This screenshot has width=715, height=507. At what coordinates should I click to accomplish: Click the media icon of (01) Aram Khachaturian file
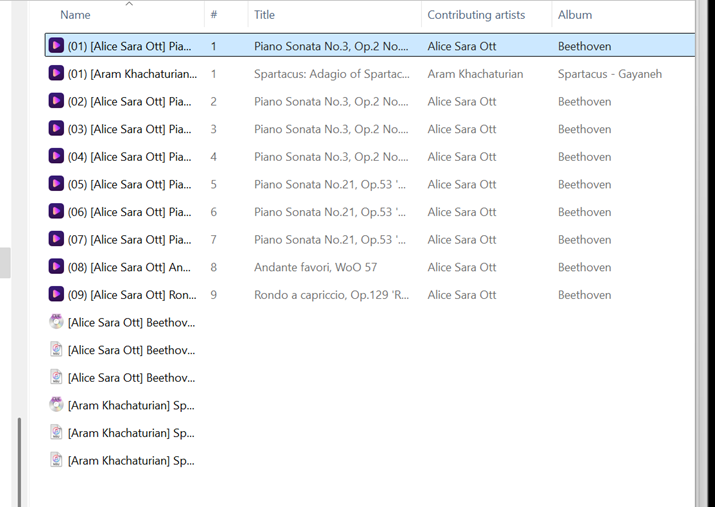pyautogui.click(x=56, y=73)
